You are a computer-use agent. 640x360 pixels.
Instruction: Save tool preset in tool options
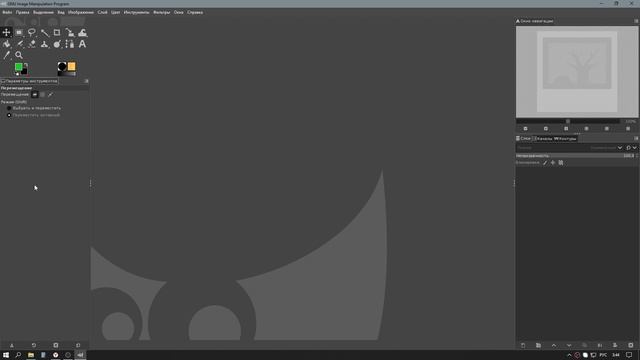(x=12, y=345)
